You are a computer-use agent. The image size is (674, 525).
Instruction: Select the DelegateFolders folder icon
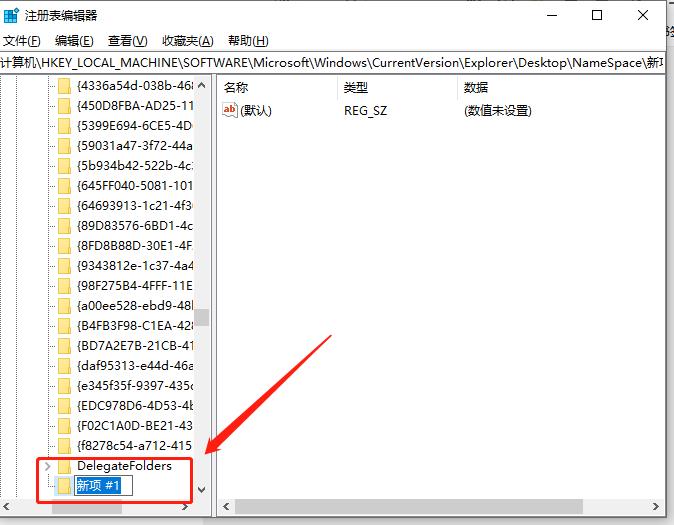pyautogui.click(x=64, y=466)
